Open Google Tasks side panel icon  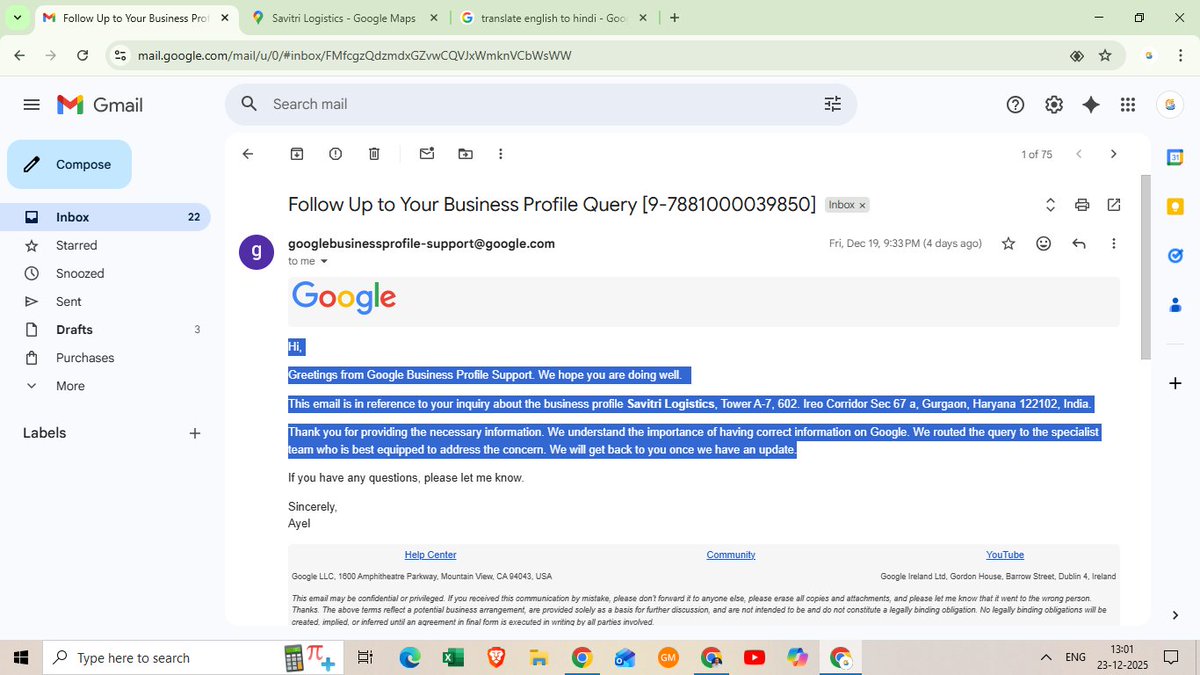[x=1176, y=255]
